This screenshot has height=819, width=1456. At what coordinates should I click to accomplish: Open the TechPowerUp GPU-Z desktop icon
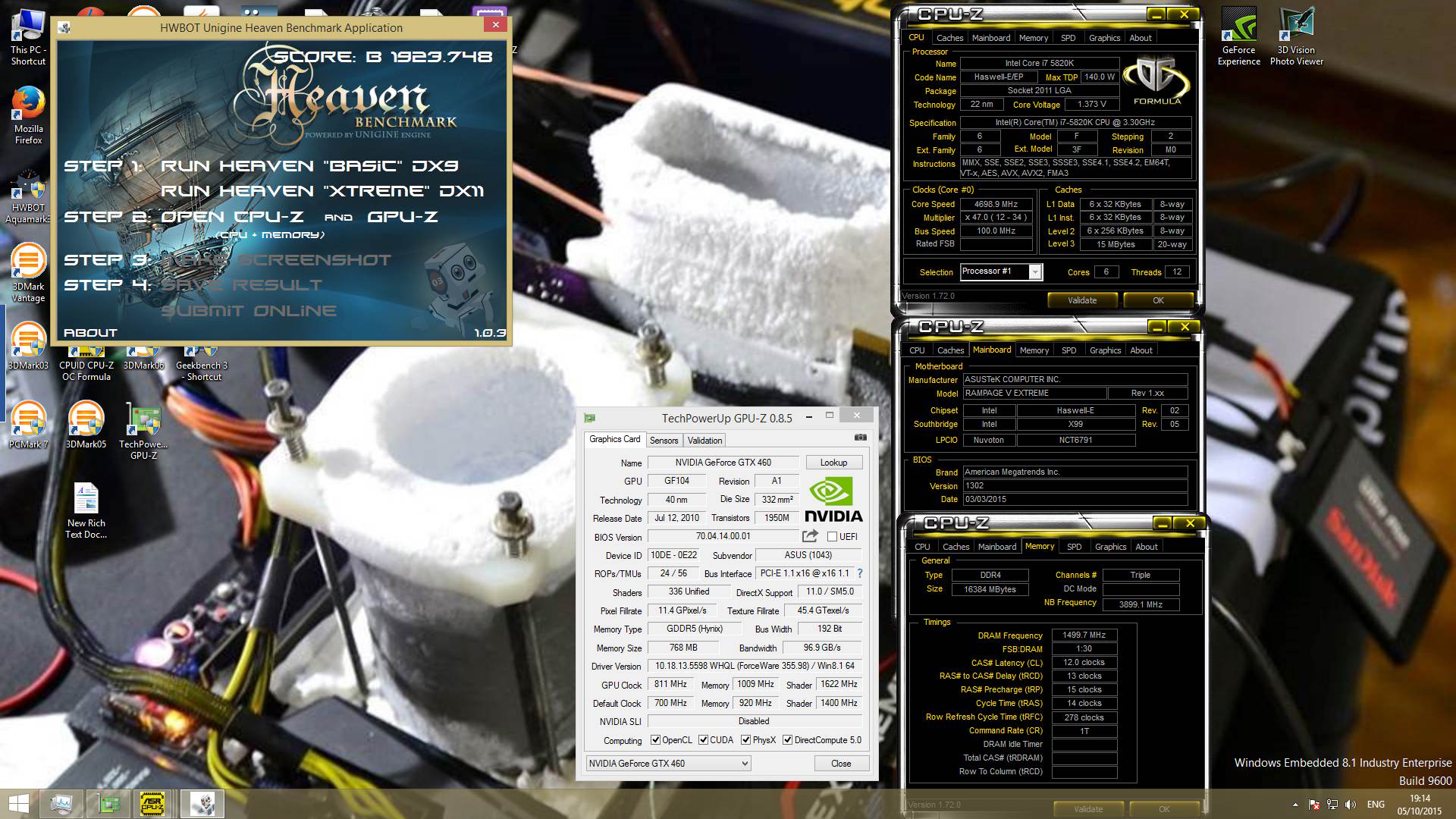click(x=143, y=430)
